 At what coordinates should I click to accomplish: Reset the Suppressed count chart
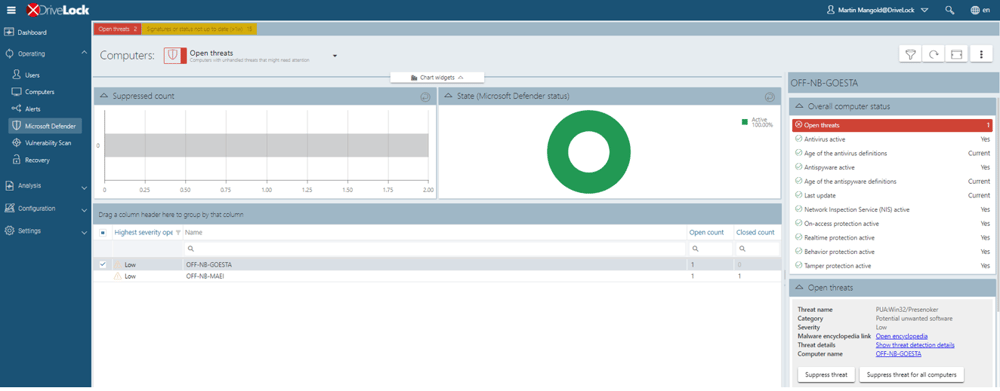pos(425,96)
